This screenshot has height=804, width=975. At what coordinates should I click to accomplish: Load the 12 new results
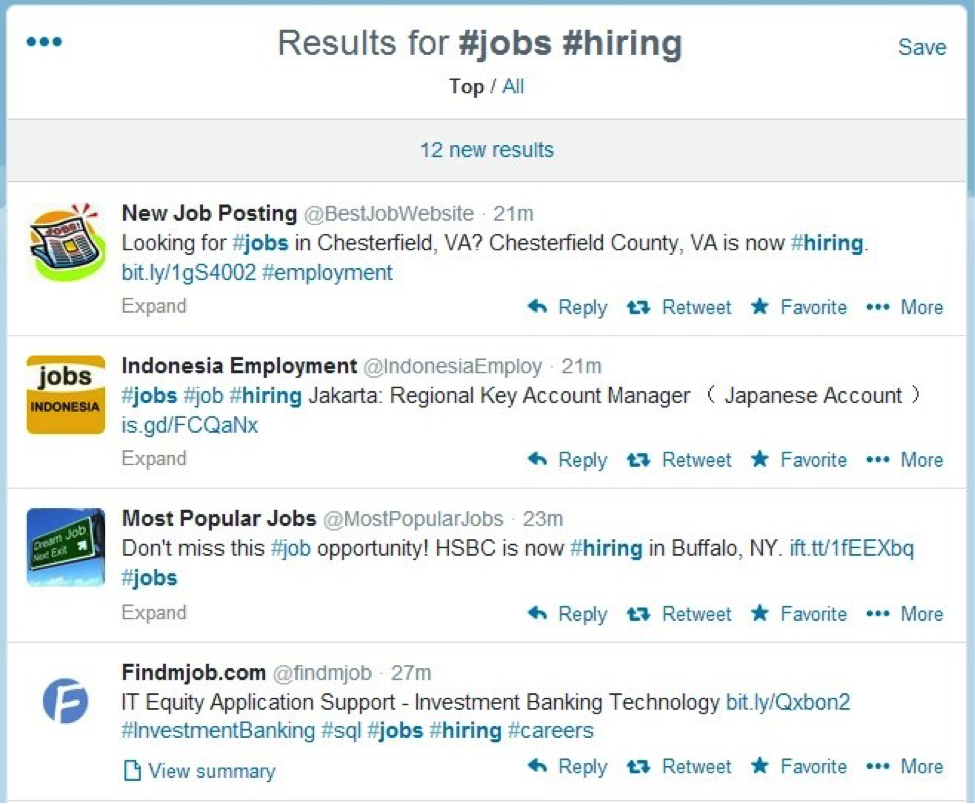pos(487,149)
